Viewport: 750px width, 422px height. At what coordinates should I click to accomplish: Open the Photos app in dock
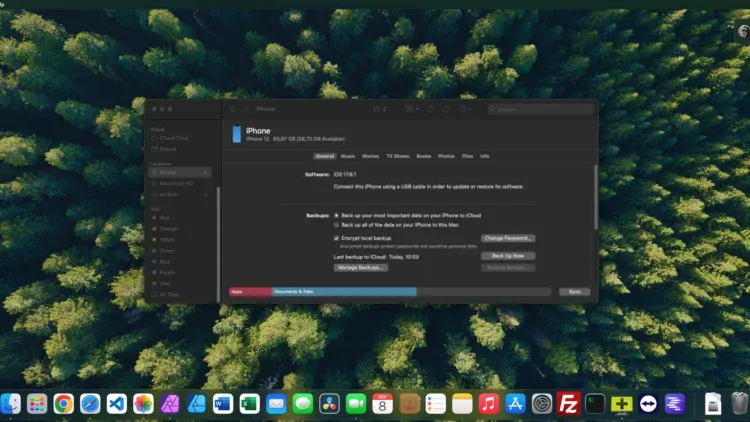pyautogui.click(x=143, y=404)
